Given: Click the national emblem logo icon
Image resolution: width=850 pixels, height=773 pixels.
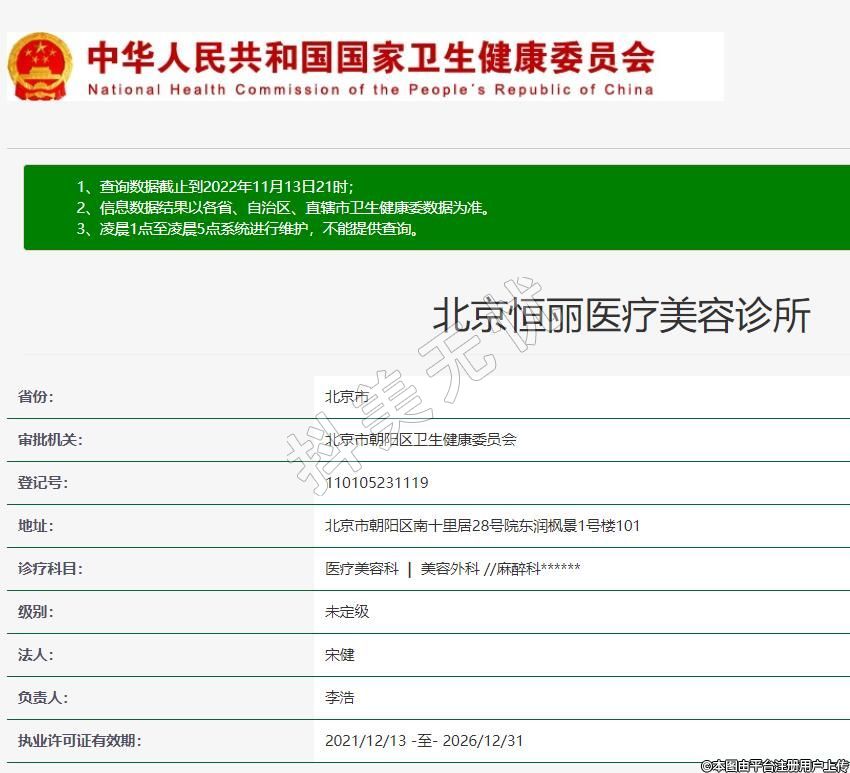Looking at the screenshot, I should point(40,66).
